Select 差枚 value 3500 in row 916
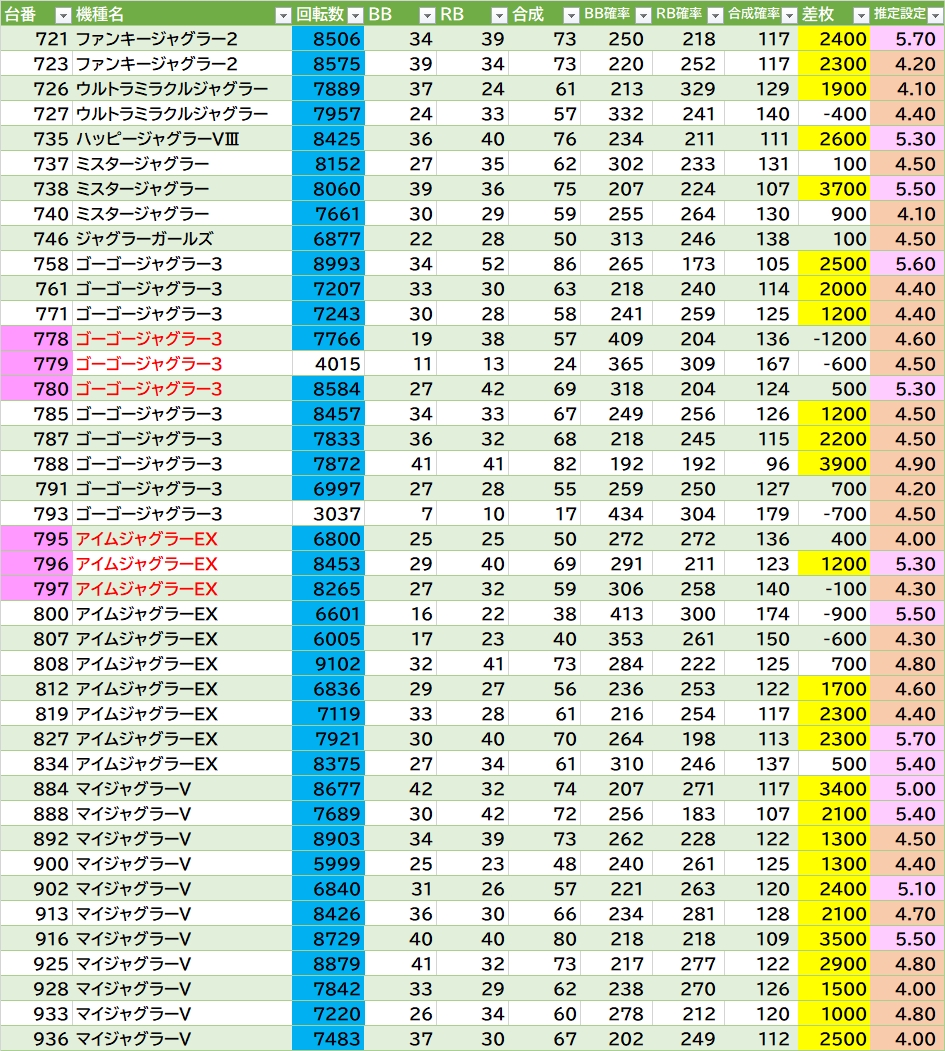This screenshot has height=1051, width=945. [834, 939]
